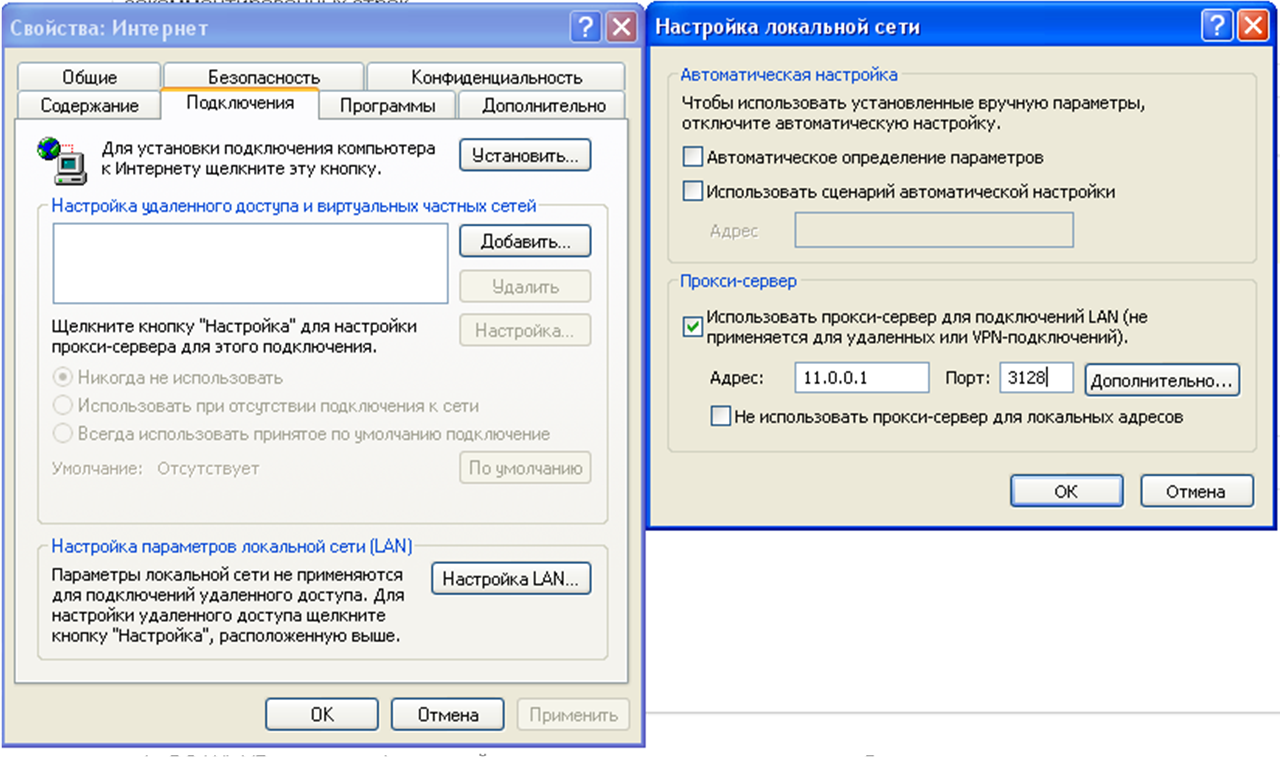Select Всегда использовать принятое по умолчанию подключение

click(x=302, y=434)
